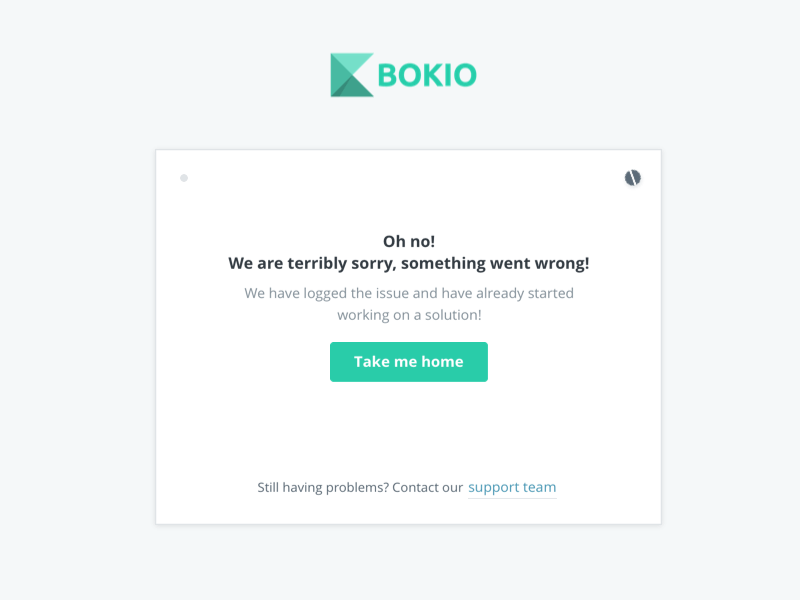Screen dimensions: 800x600
Task: Click the something went wrong headline
Action: [408, 263]
